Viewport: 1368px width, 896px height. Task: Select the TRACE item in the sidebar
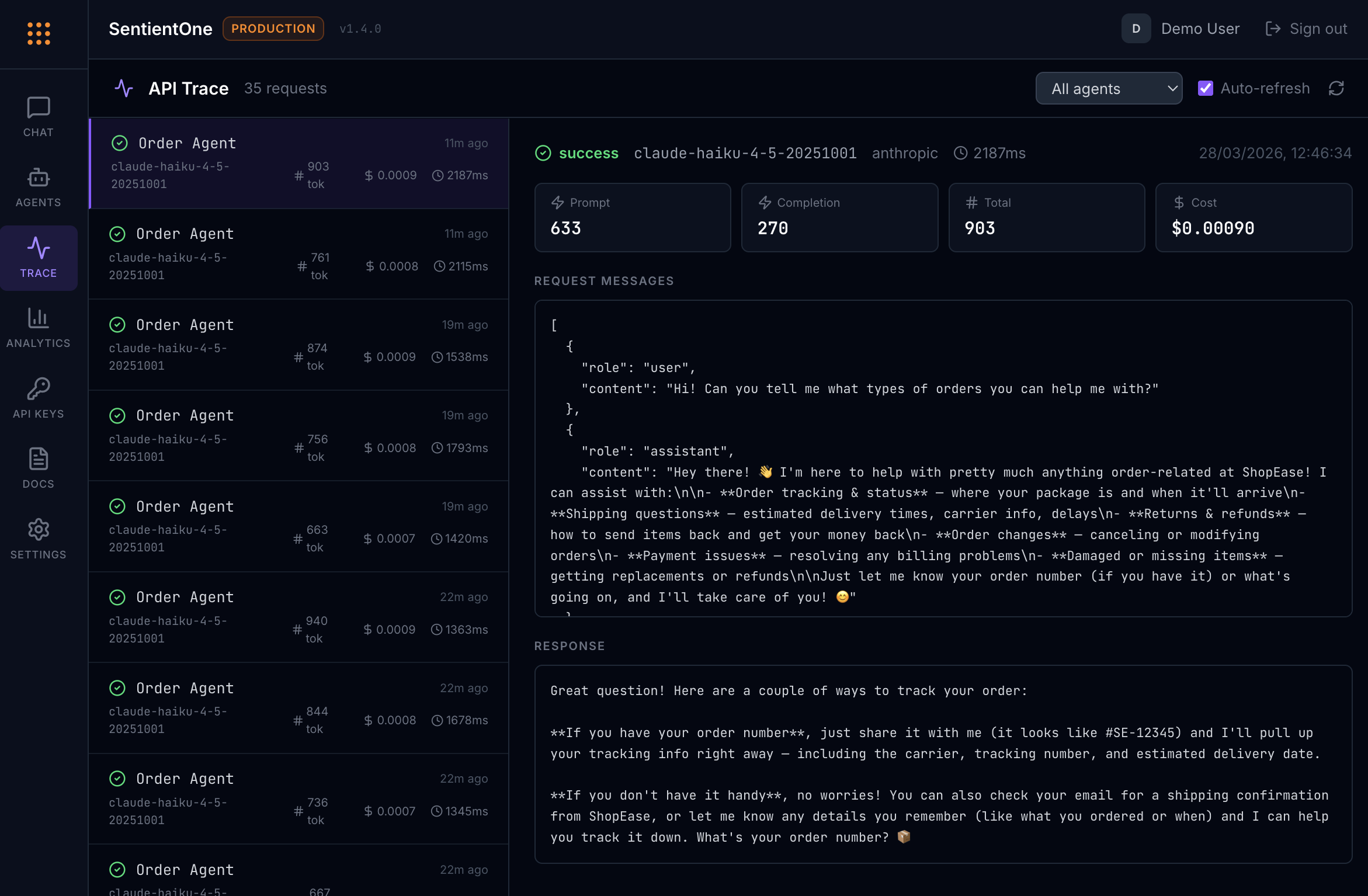click(x=39, y=257)
